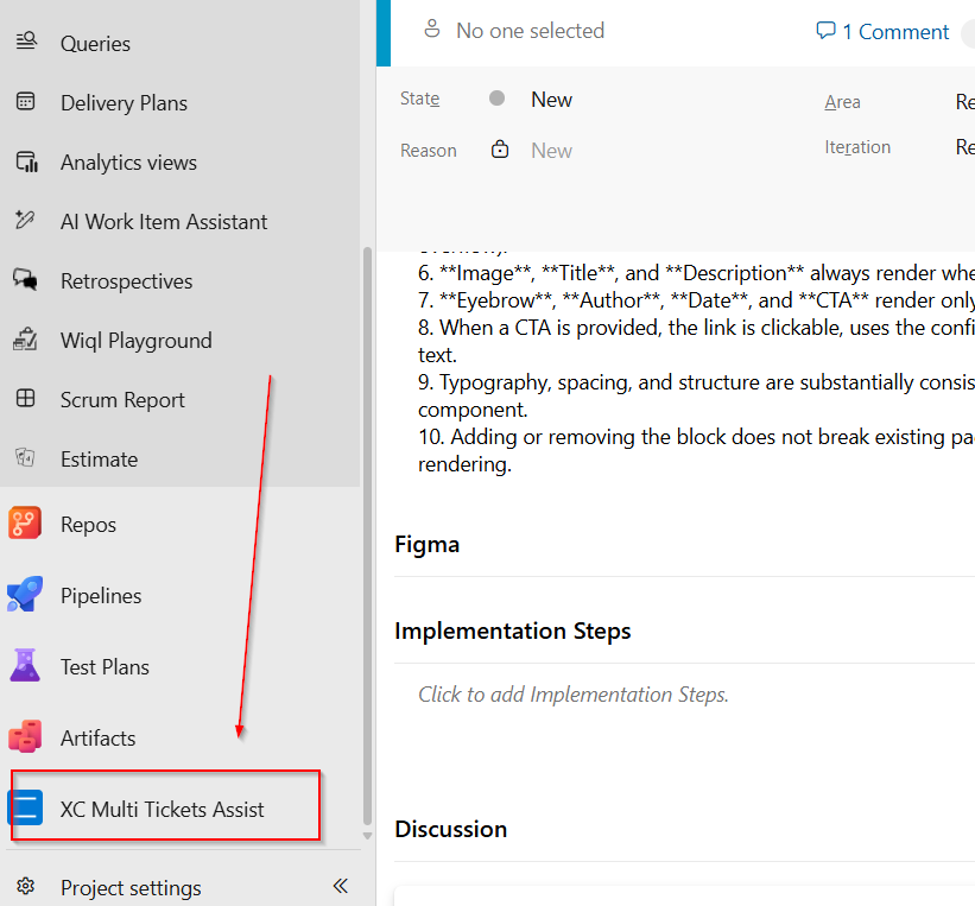Image resolution: width=975 pixels, height=906 pixels.
Task: Click the sidebar vertical scrollbar
Action: pyautogui.click(x=367, y=535)
